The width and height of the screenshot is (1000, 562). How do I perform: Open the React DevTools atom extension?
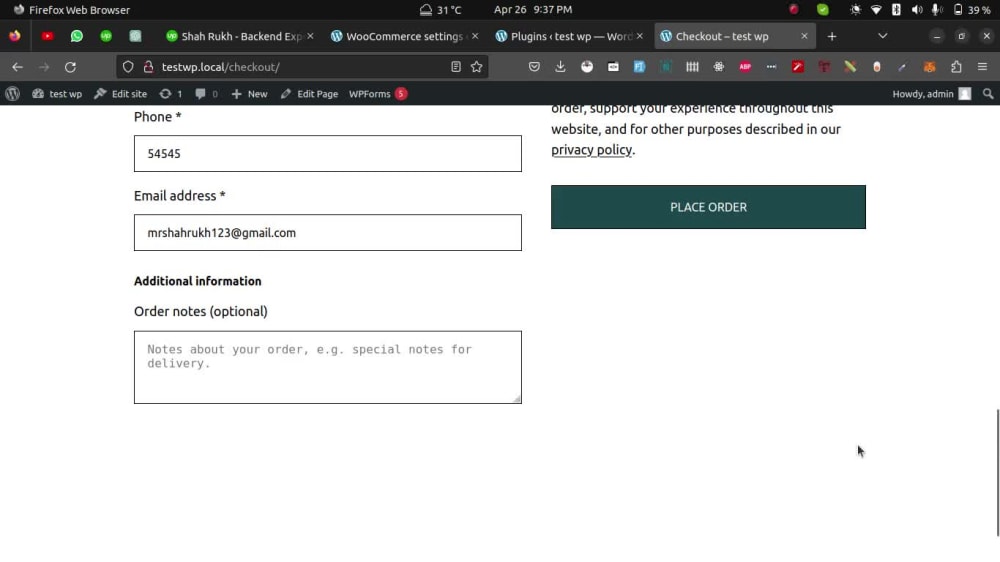[x=719, y=67]
